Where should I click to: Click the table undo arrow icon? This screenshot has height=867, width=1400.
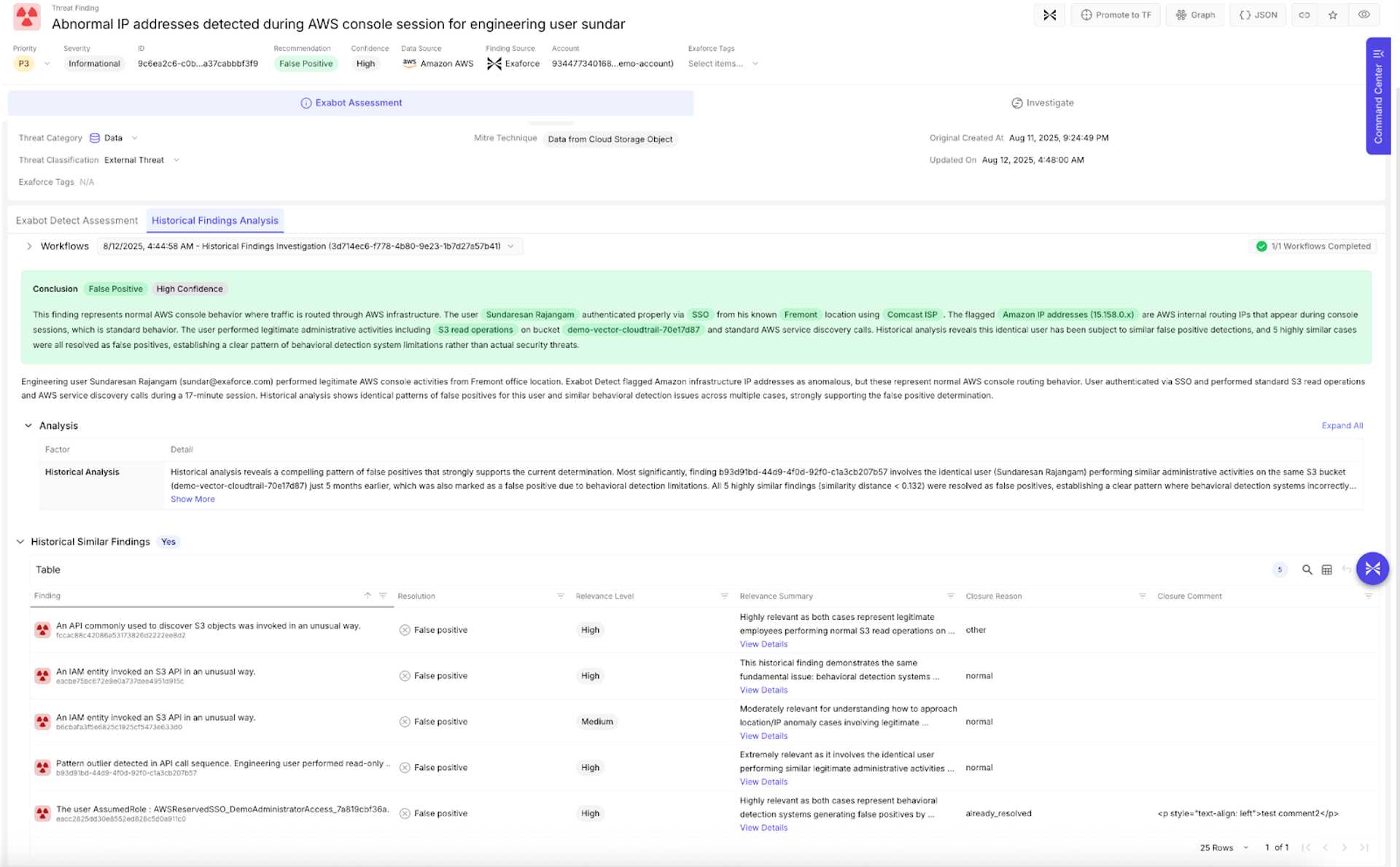coord(1346,569)
